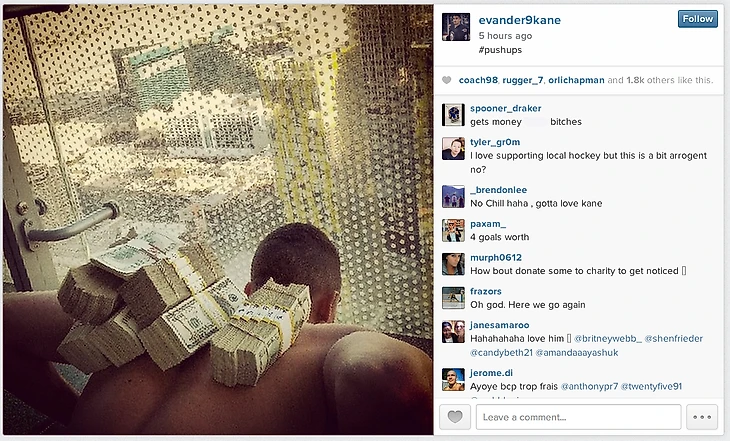Click frazors' hockey avatar

453,298
